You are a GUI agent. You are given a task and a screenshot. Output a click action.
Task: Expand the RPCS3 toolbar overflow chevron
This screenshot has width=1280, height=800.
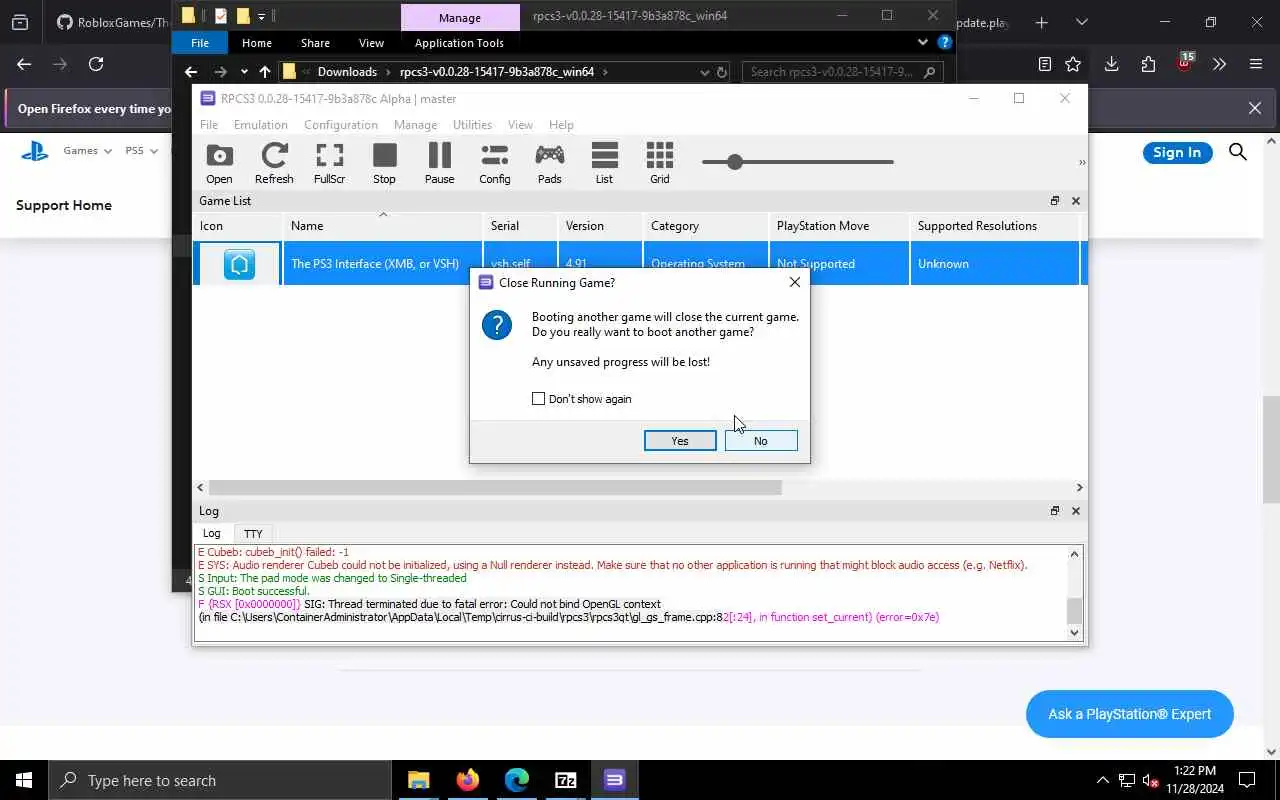point(1081,162)
